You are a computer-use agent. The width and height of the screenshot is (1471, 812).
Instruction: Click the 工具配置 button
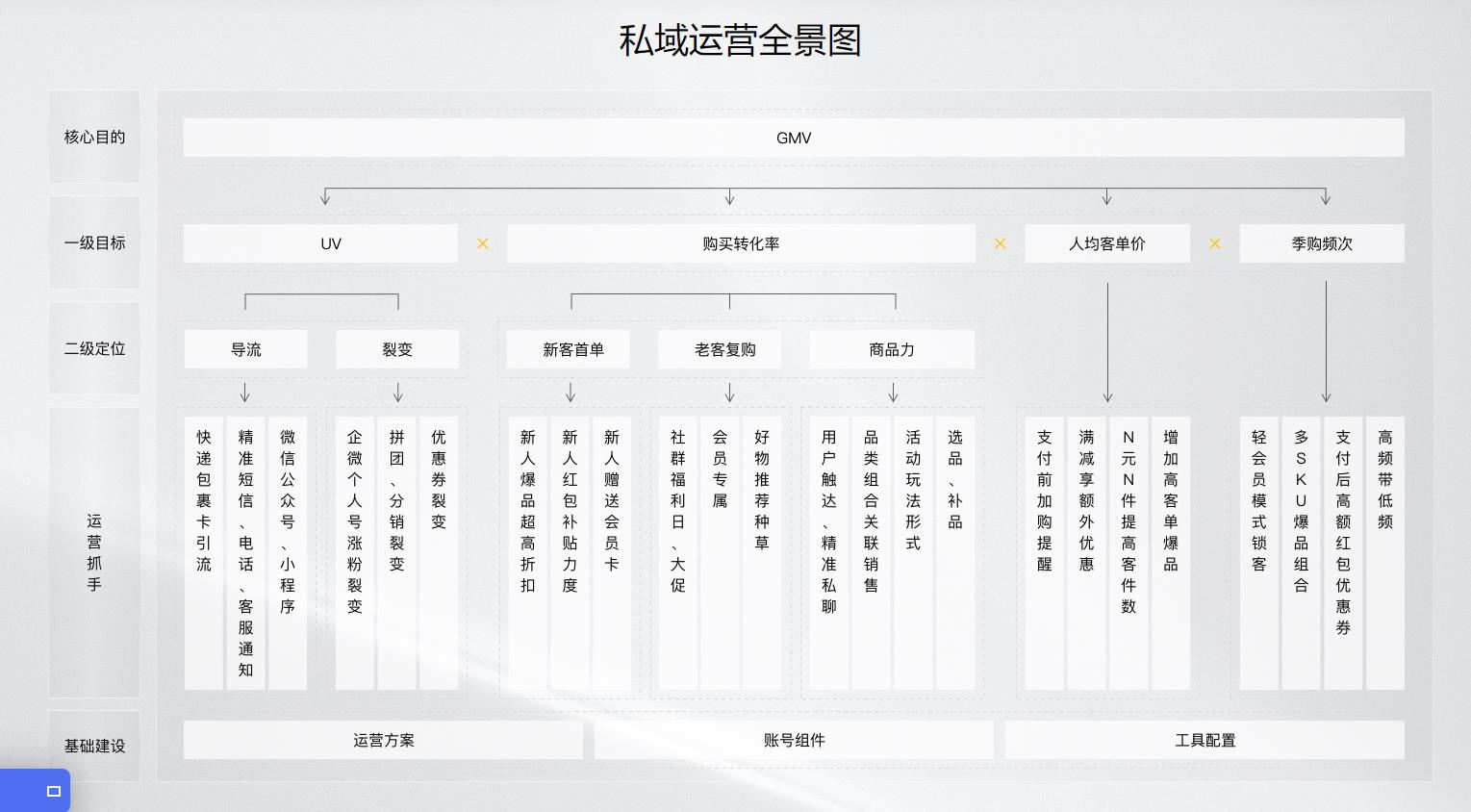(x=1205, y=740)
